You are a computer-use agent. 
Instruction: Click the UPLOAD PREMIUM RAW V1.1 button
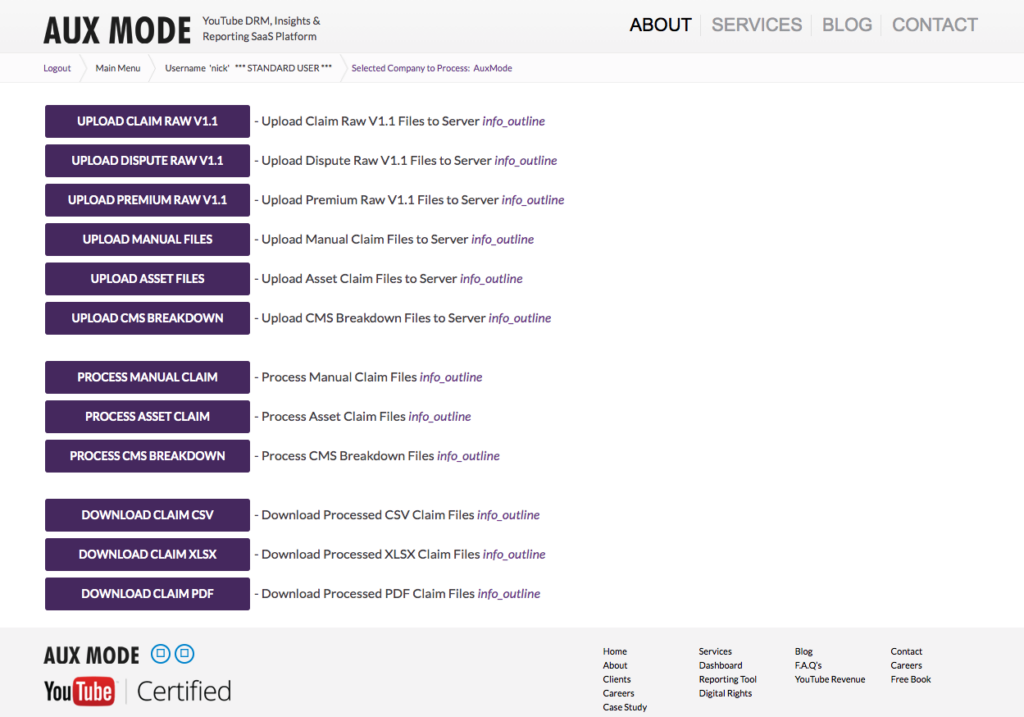point(148,200)
